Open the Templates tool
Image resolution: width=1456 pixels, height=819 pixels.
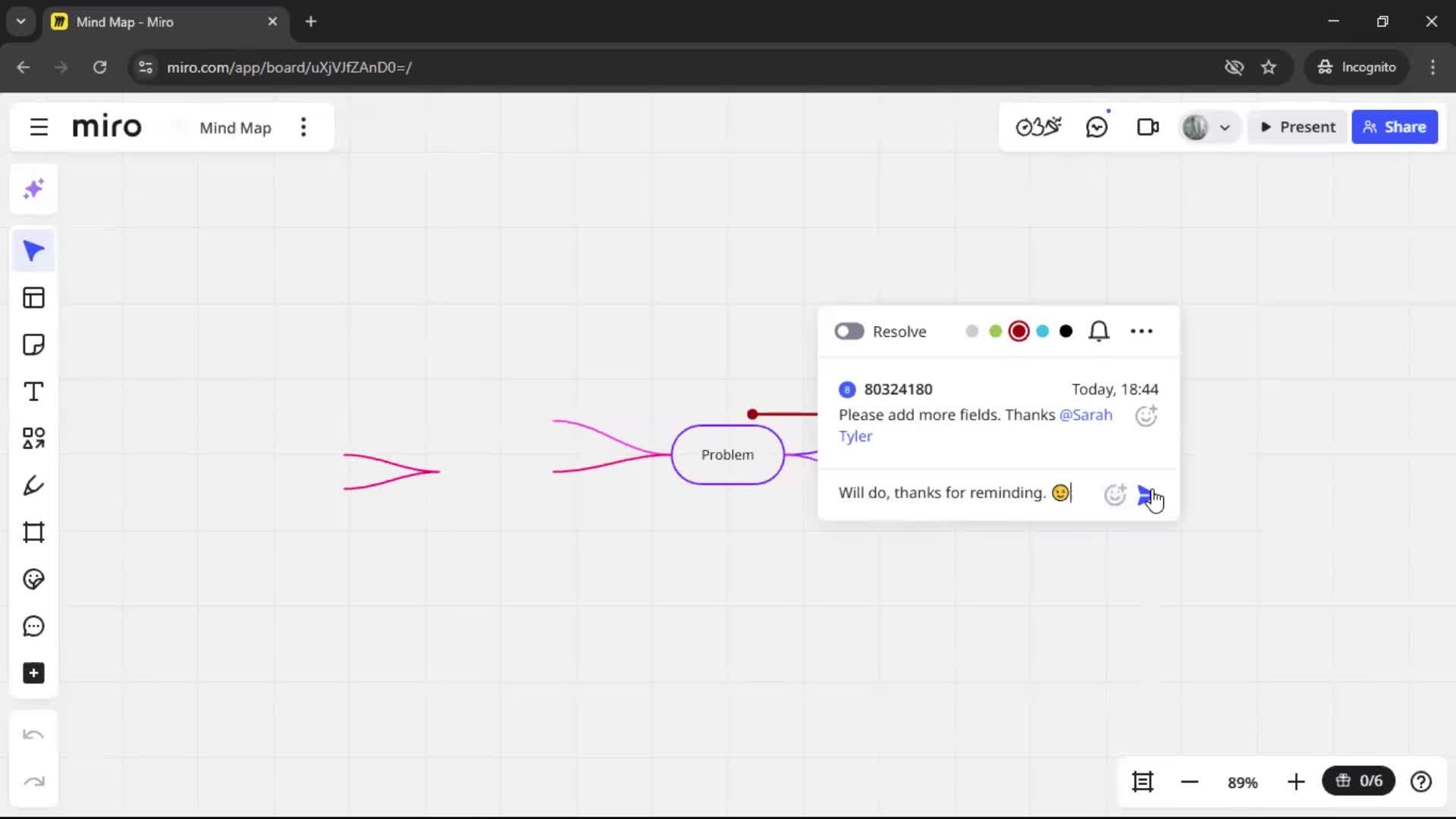click(x=33, y=298)
